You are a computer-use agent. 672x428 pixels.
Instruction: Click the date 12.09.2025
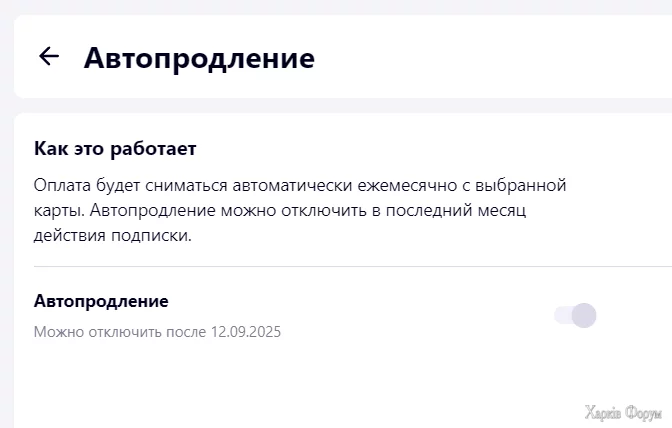click(x=246, y=331)
